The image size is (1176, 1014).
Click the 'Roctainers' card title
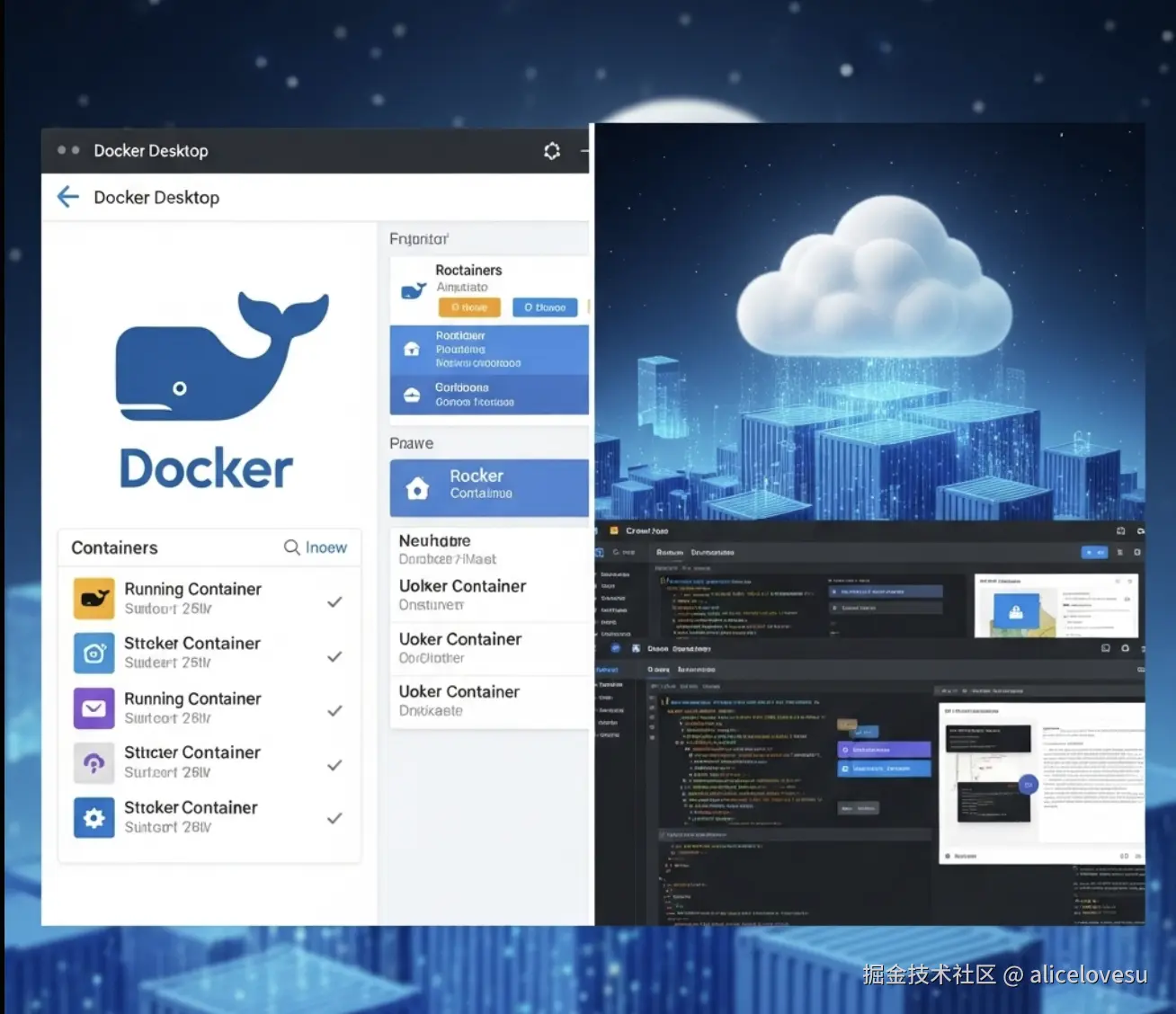click(468, 270)
